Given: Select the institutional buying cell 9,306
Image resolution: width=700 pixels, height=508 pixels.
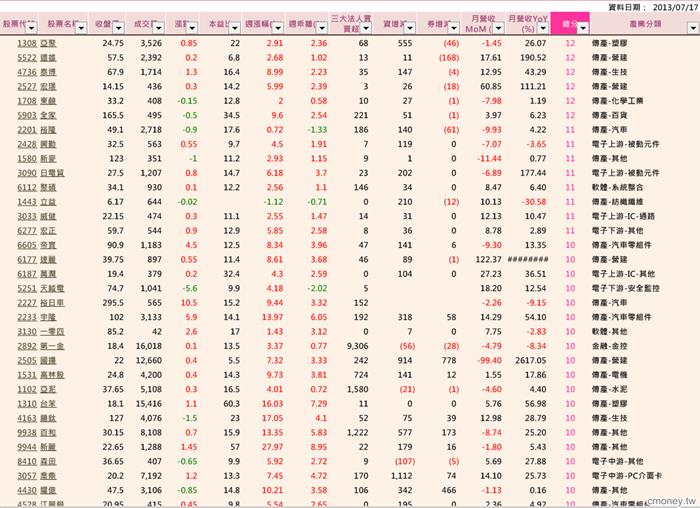Looking at the screenshot, I should pyautogui.click(x=357, y=346).
